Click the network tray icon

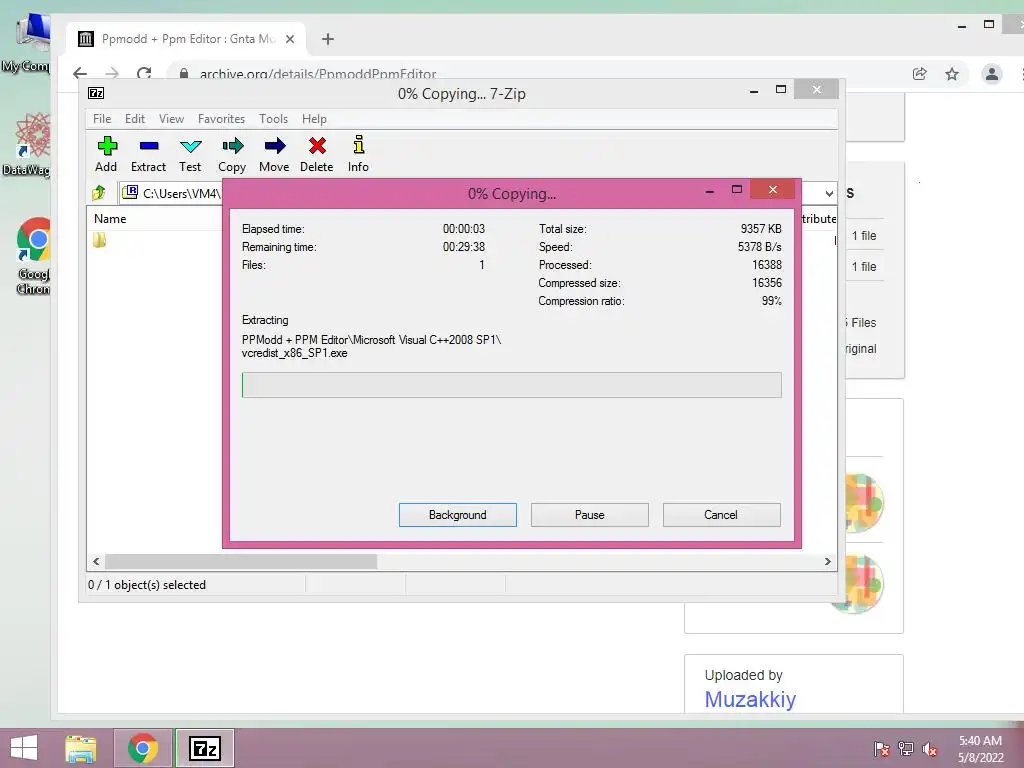click(x=906, y=749)
